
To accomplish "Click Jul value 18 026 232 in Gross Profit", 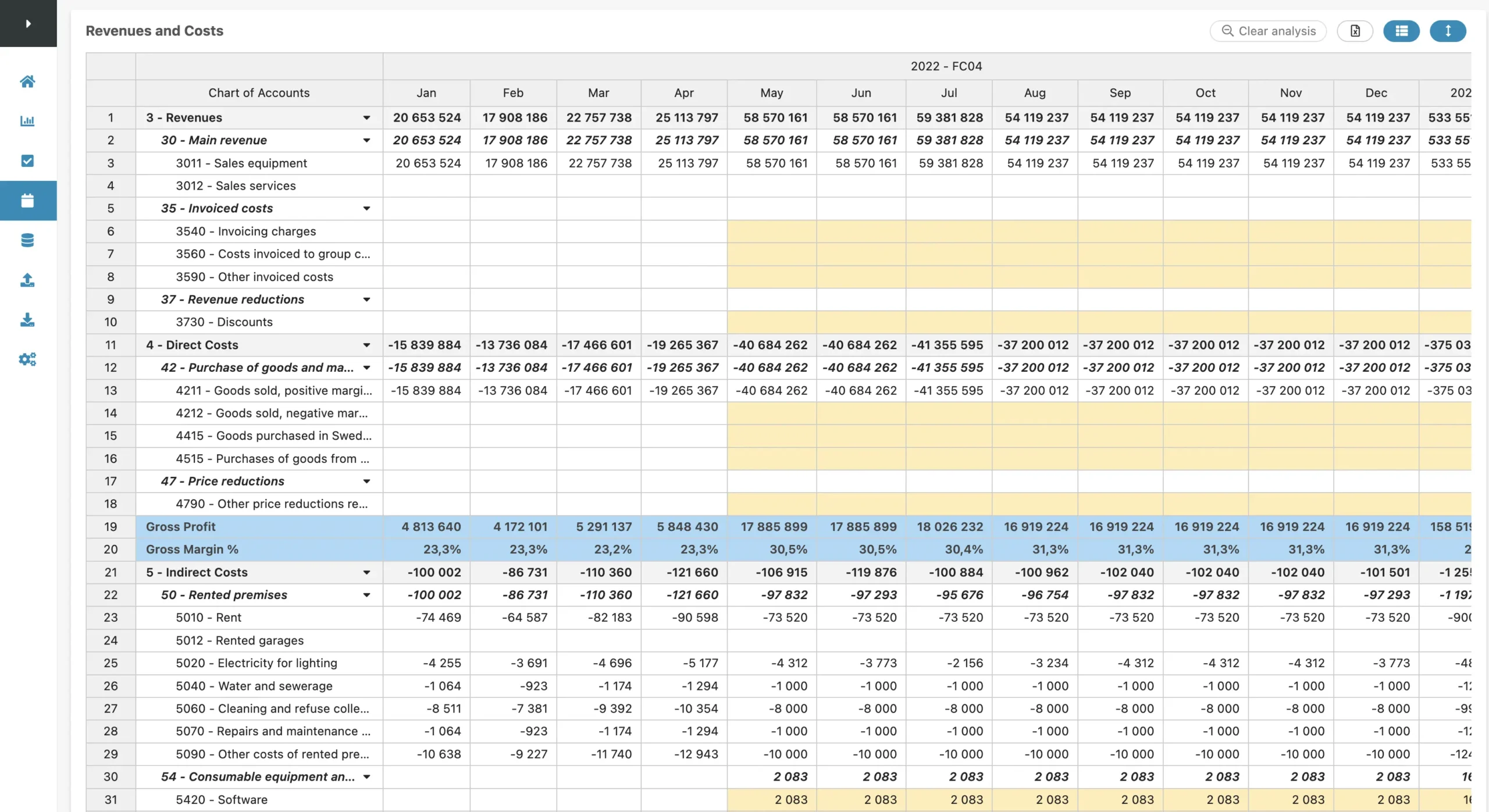I will click(x=950, y=526).
